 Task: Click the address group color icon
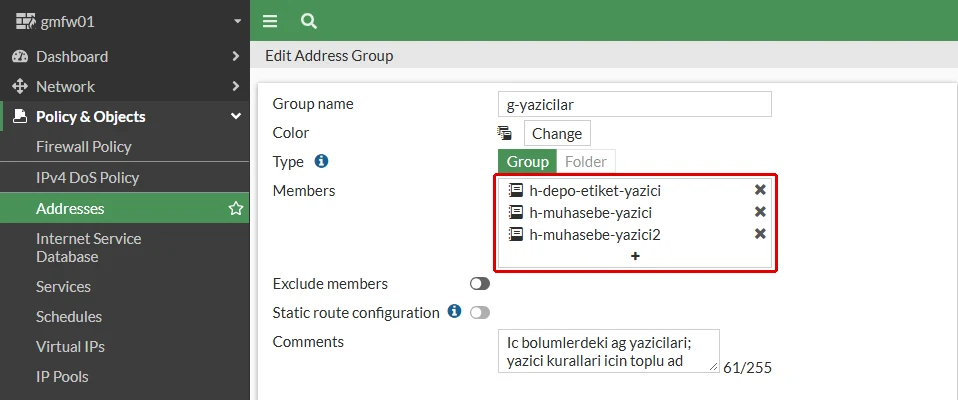tap(504, 133)
